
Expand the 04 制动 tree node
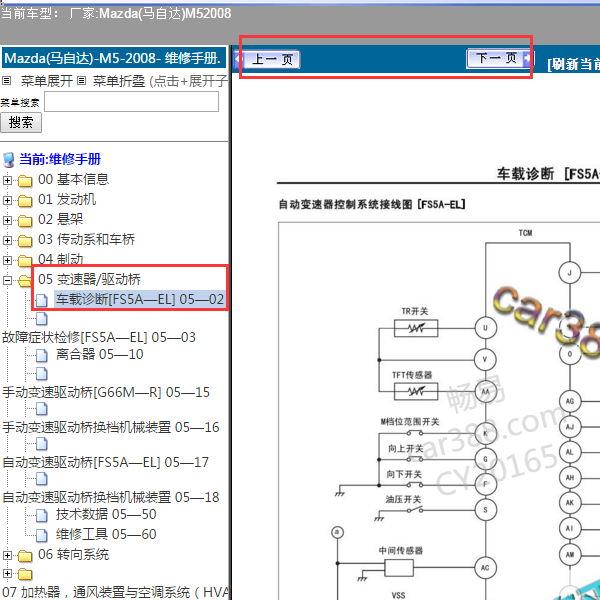[x=7, y=260]
